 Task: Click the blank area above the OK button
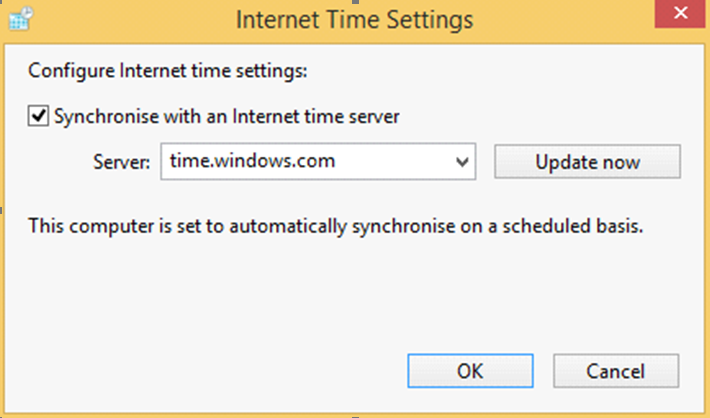(x=470, y=308)
